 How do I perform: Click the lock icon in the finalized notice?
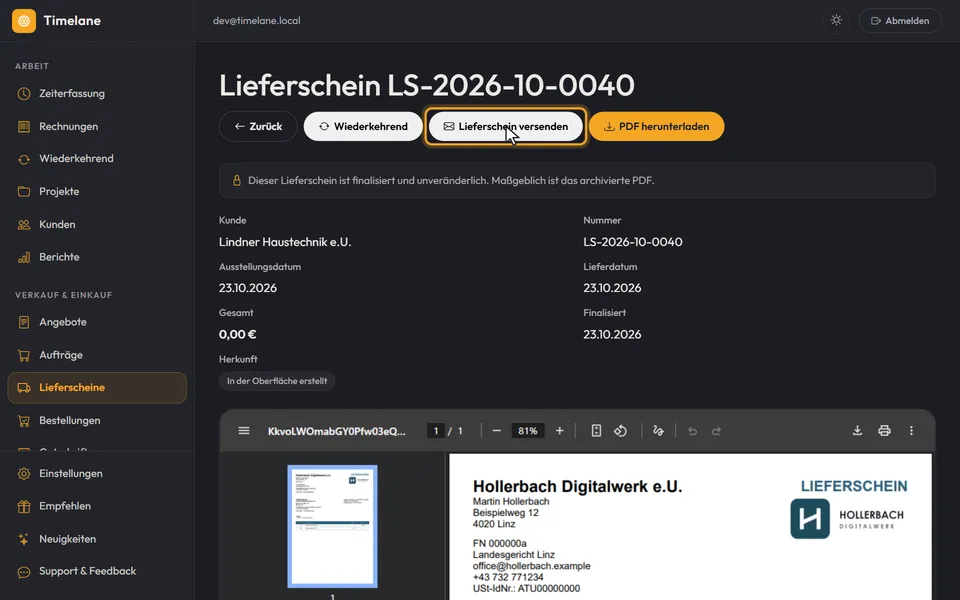click(236, 181)
